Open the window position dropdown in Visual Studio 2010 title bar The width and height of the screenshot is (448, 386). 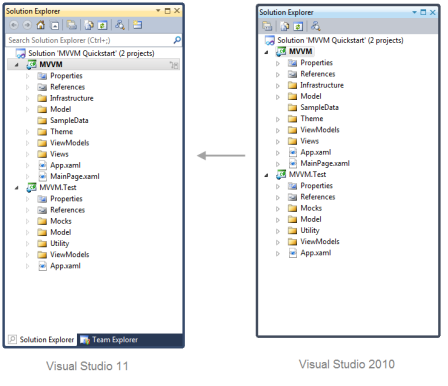414,12
